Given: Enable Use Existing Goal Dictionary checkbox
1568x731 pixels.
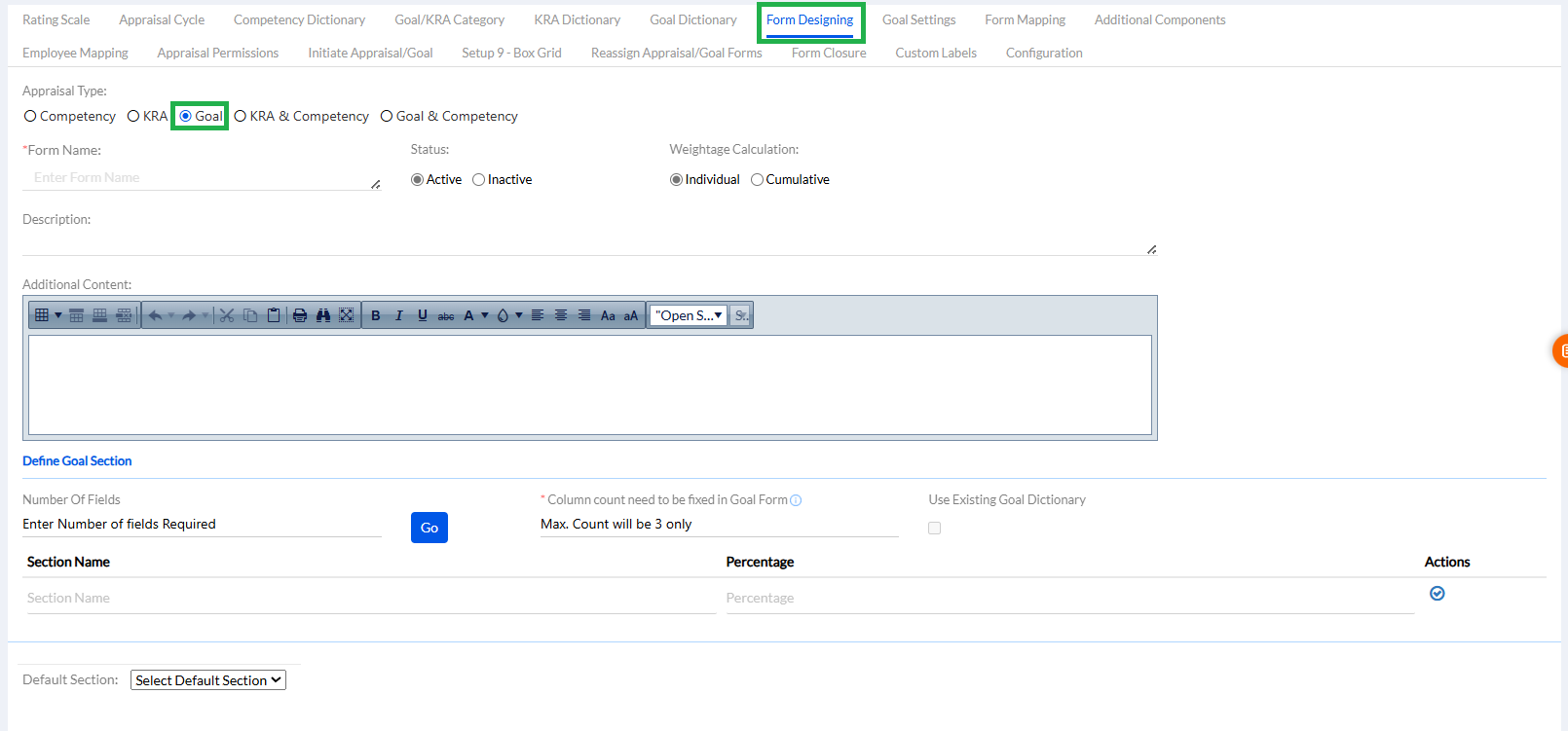Looking at the screenshot, I should tap(935, 529).
